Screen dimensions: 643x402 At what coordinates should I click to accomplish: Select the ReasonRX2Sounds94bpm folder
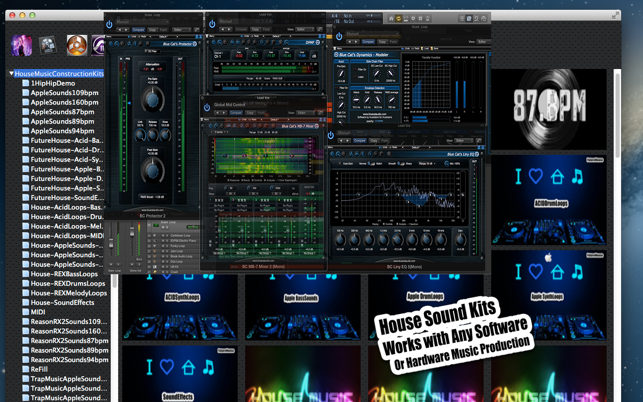pyautogui.click(x=69, y=360)
